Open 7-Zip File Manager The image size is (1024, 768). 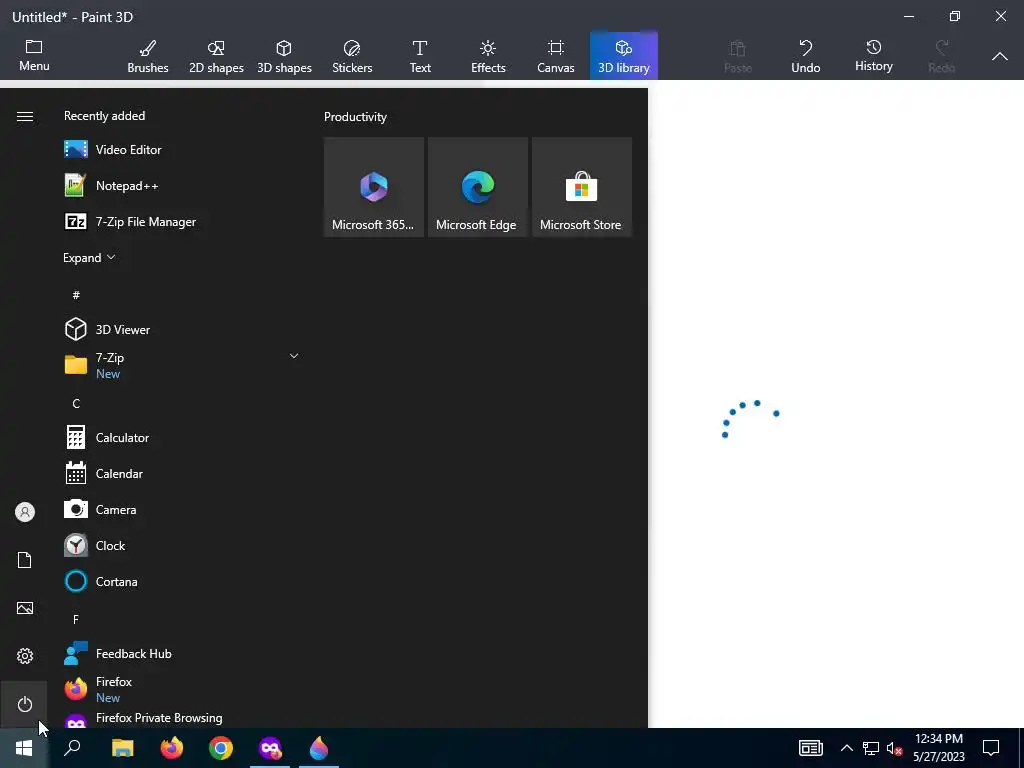(x=183, y=221)
